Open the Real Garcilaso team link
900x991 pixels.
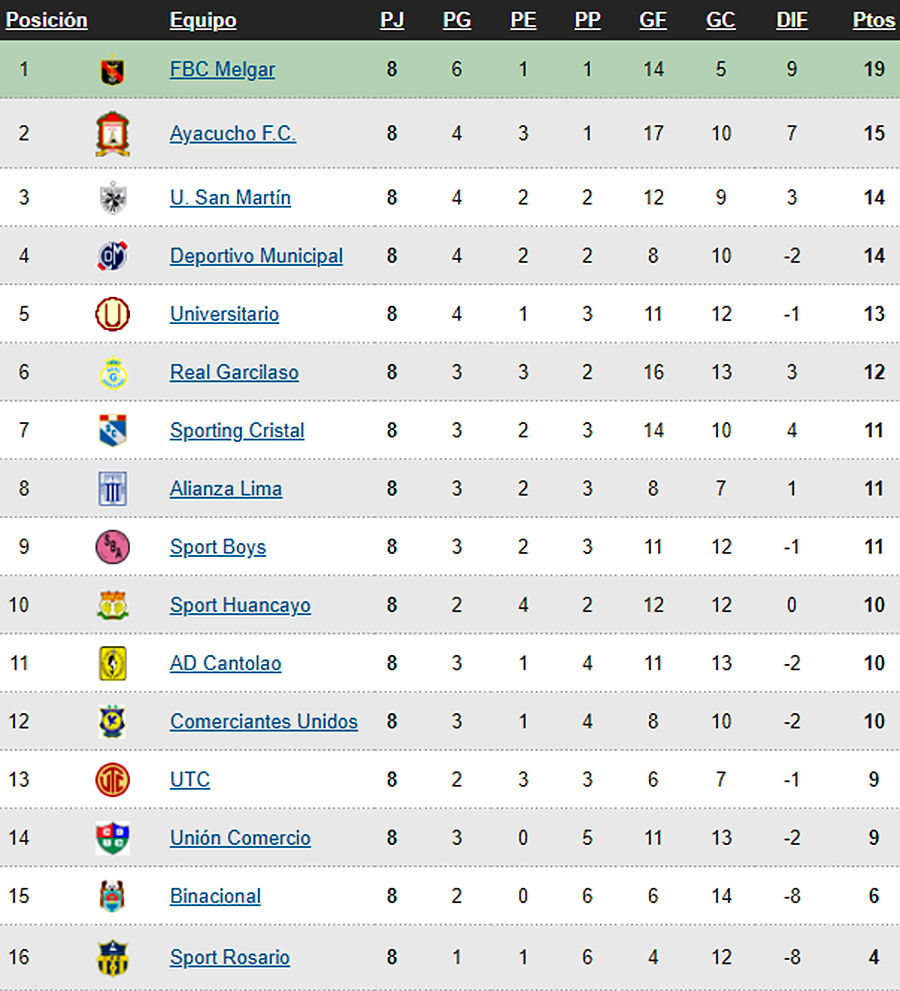click(x=234, y=372)
